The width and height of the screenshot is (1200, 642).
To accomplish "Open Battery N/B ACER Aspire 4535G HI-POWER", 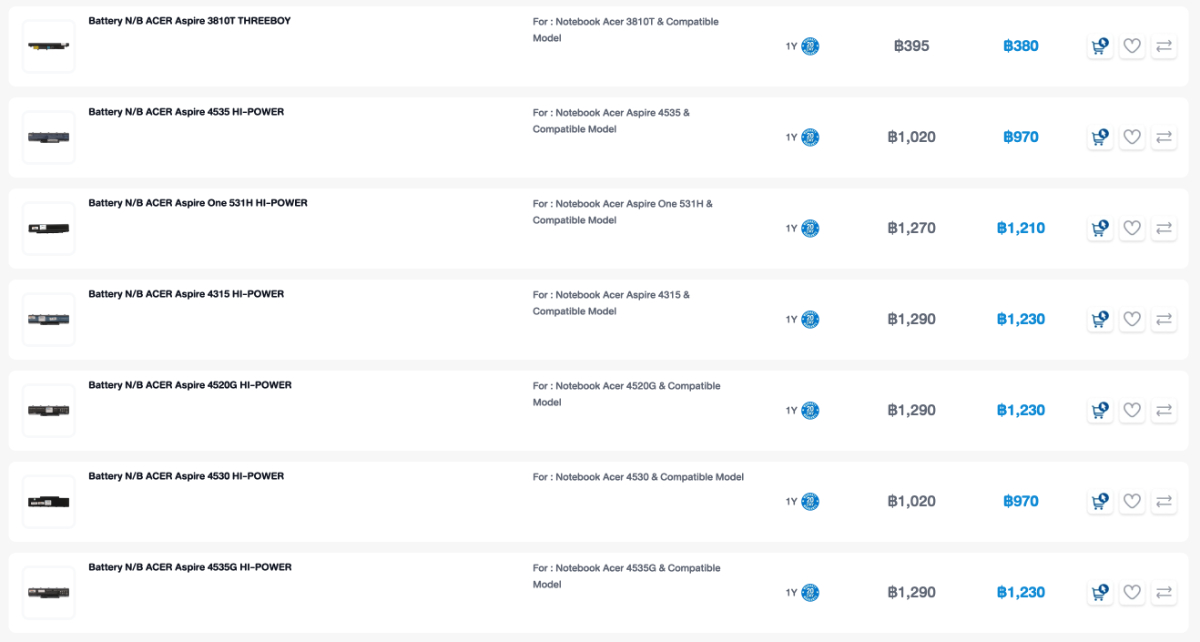I will [x=190, y=567].
